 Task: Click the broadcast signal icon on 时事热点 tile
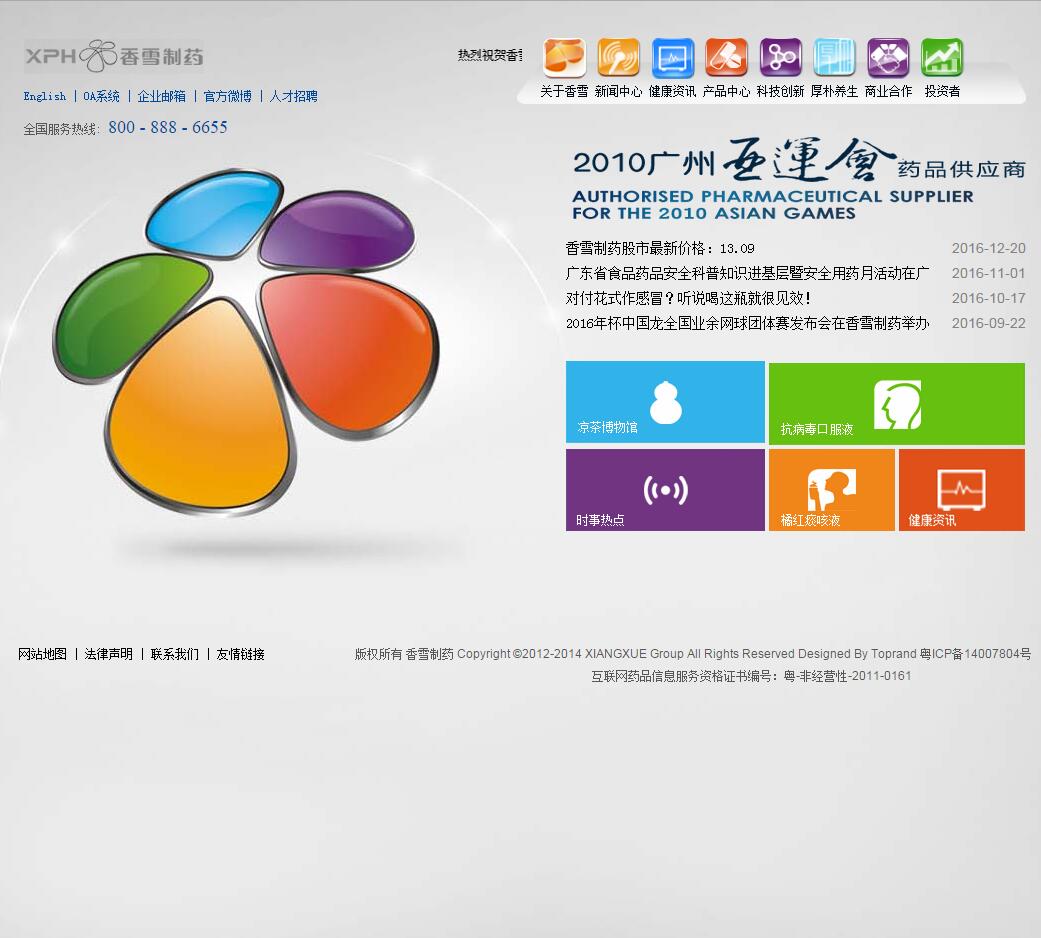(x=665, y=490)
